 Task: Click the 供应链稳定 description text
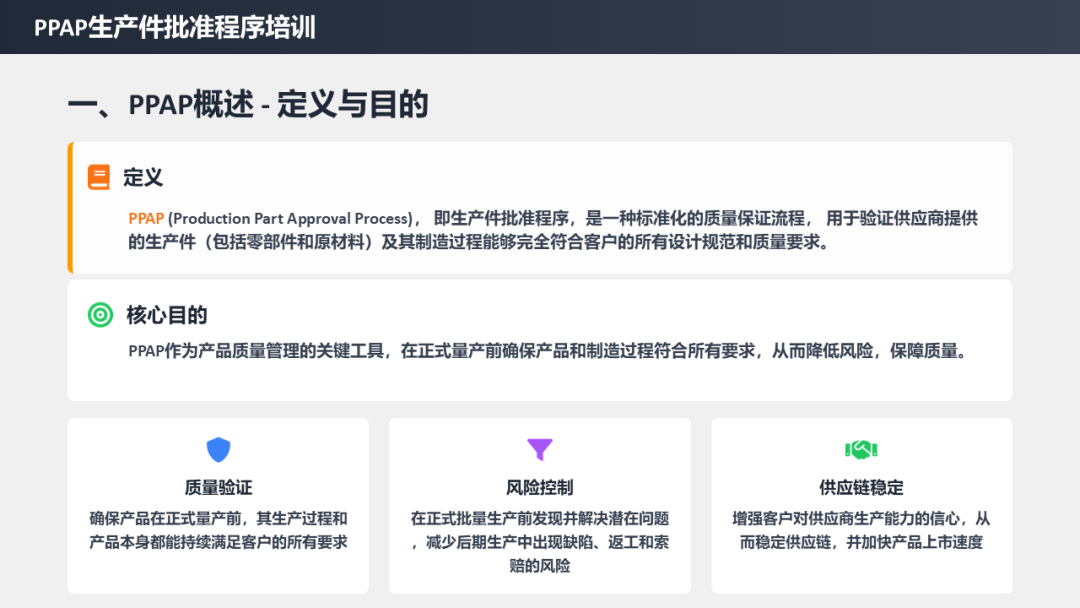pos(861,530)
